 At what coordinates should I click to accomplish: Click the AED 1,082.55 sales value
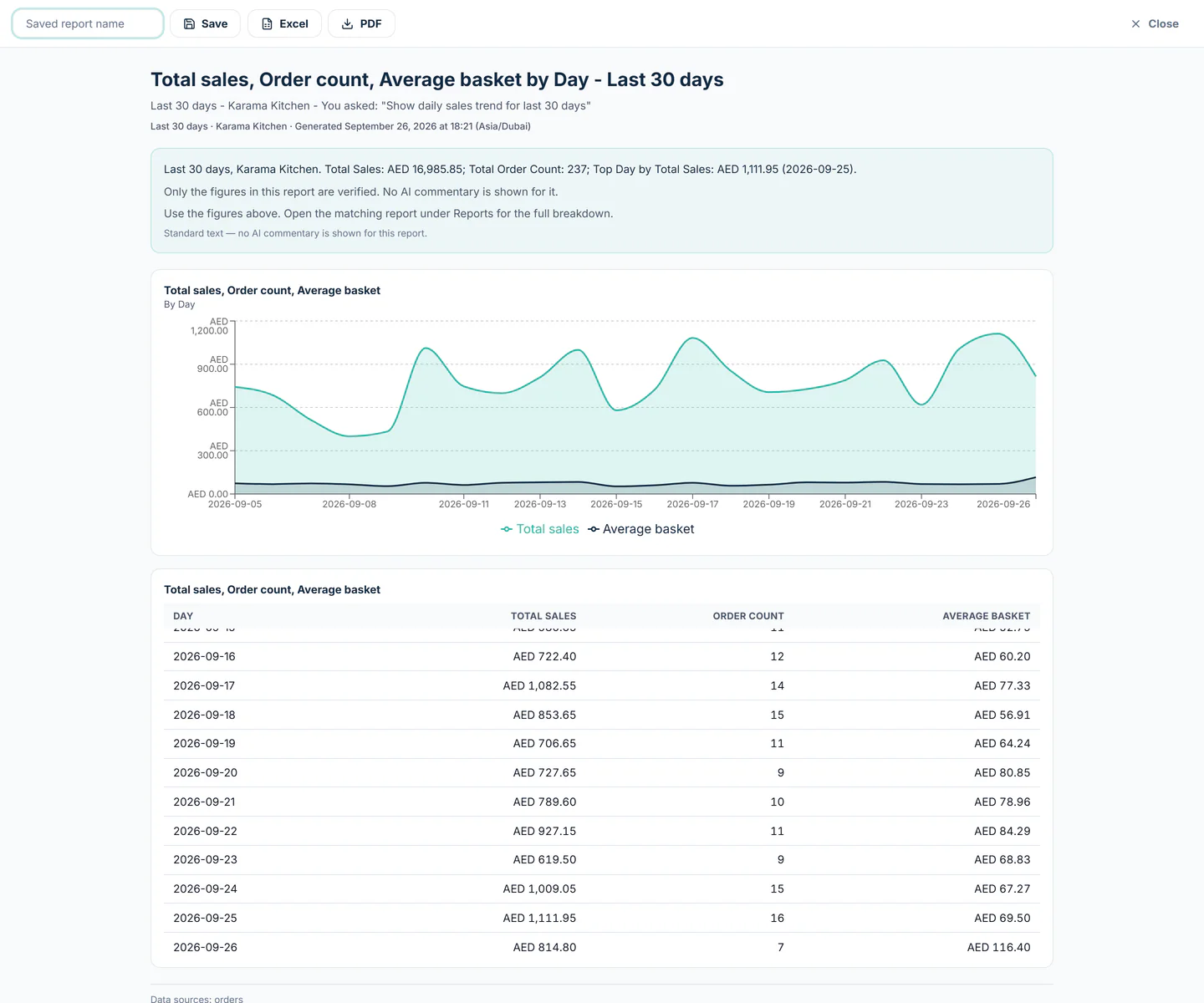(539, 686)
